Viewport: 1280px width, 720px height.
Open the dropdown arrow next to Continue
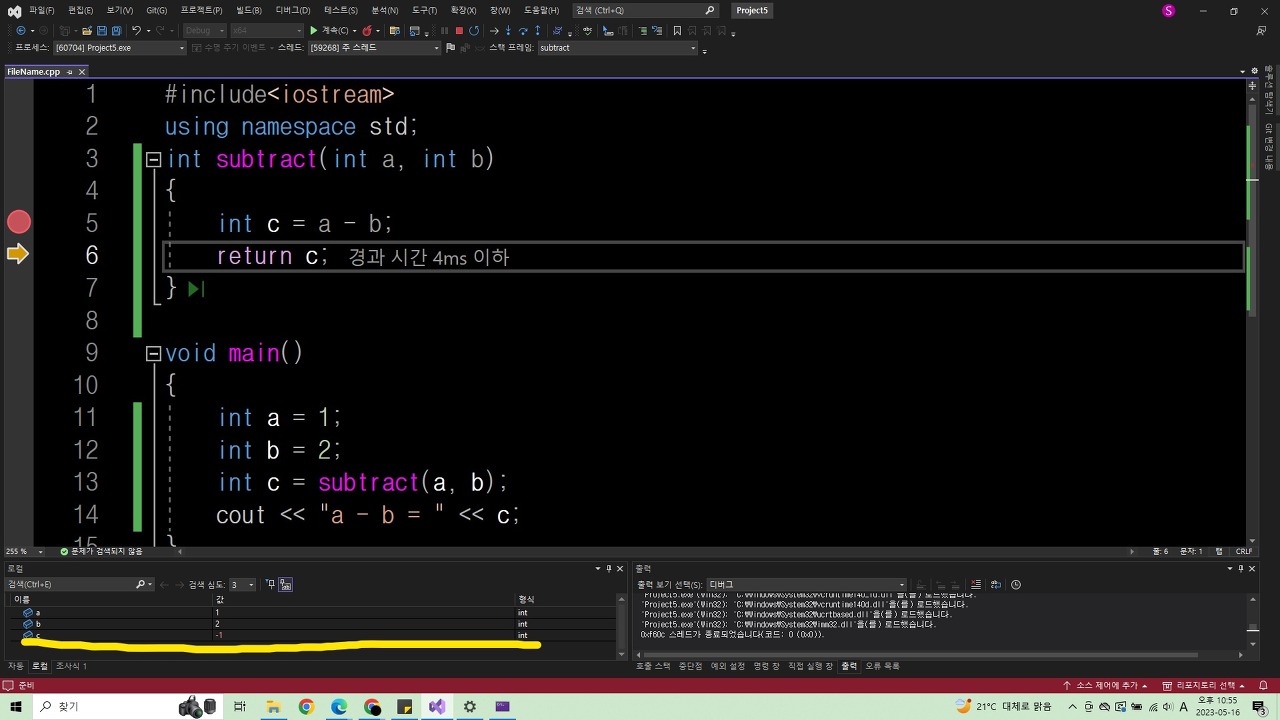[x=354, y=30]
